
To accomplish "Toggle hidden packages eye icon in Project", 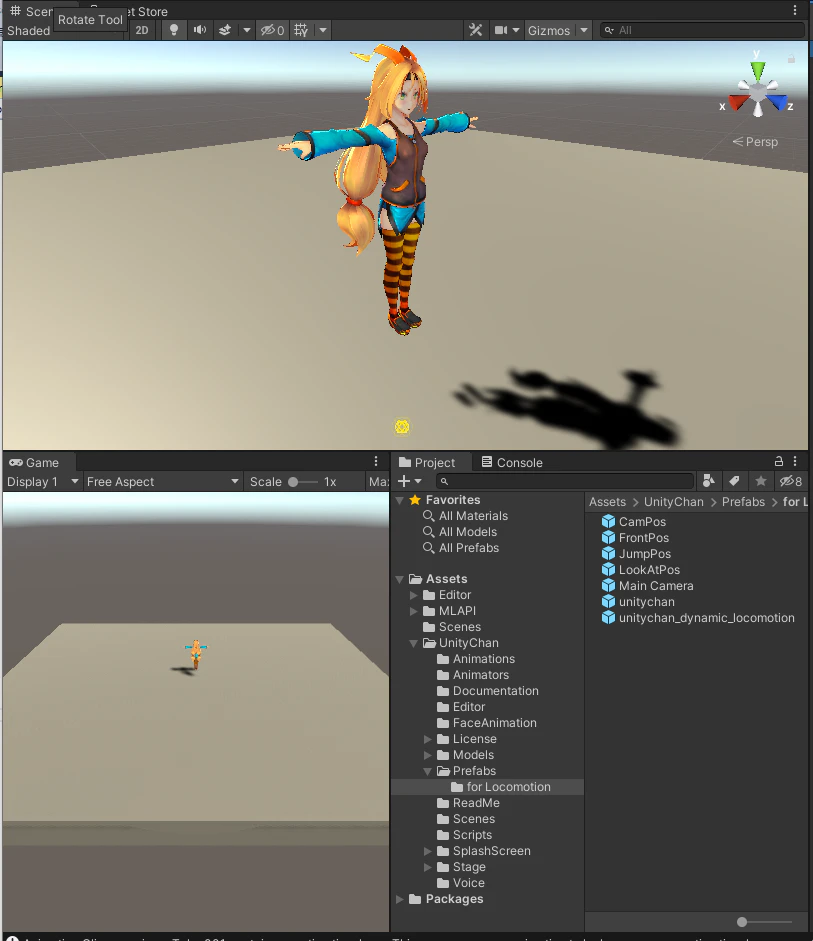I will tap(791, 481).
